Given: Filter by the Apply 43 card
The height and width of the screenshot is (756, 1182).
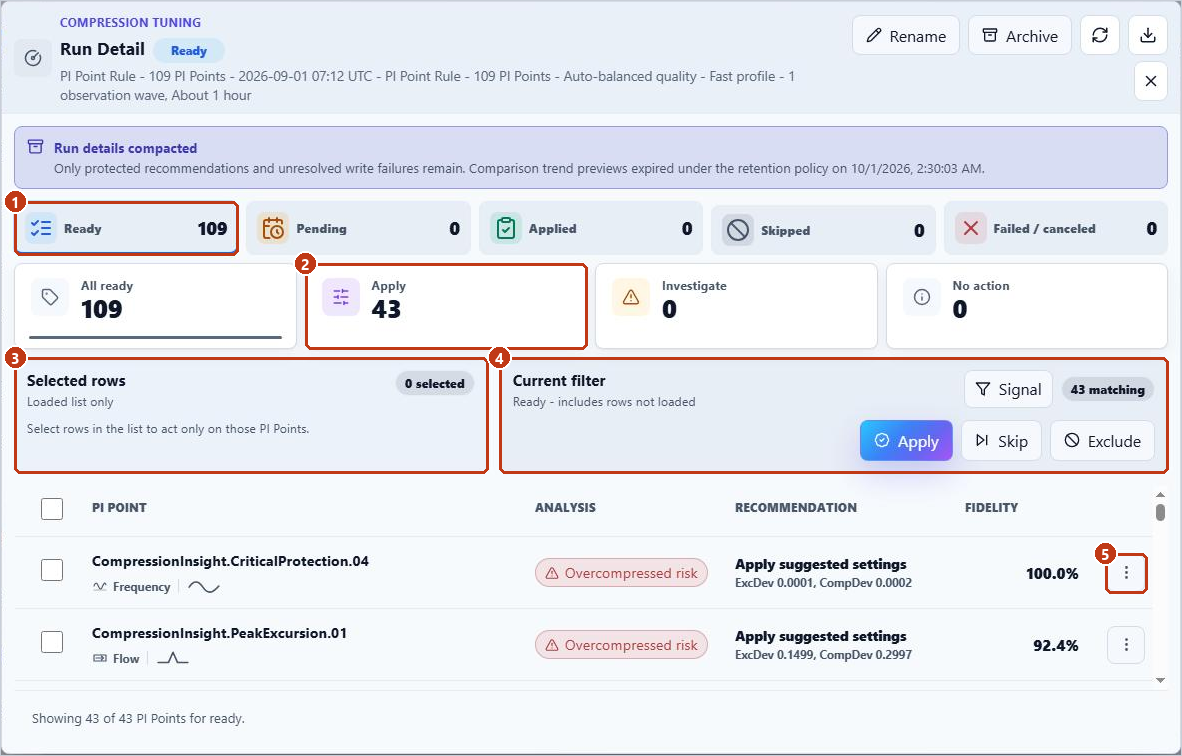Looking at the screenshot, I should pyautogui.click(x=446, y=306).
